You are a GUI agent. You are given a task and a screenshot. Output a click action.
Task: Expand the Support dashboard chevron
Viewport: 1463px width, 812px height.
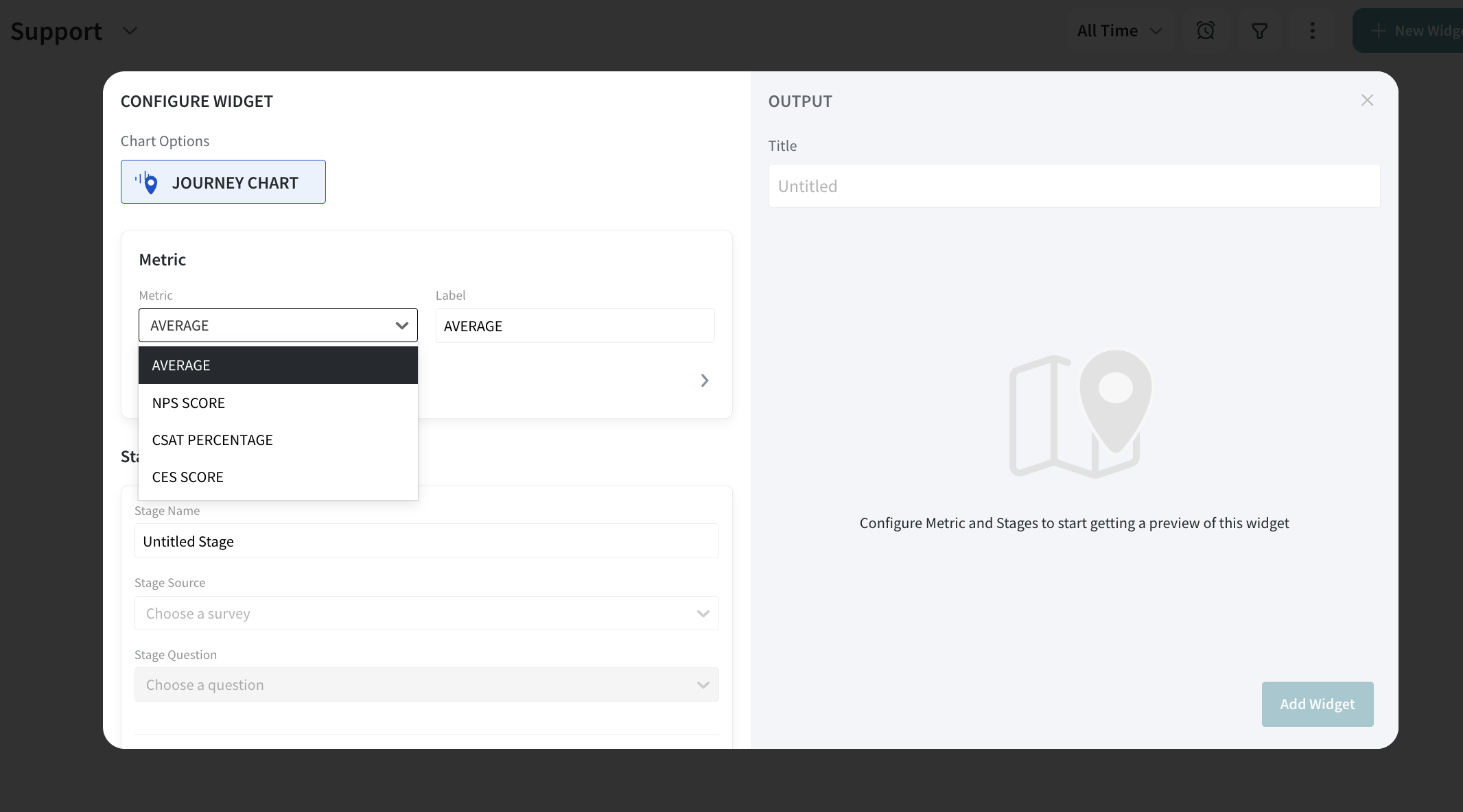130,31
